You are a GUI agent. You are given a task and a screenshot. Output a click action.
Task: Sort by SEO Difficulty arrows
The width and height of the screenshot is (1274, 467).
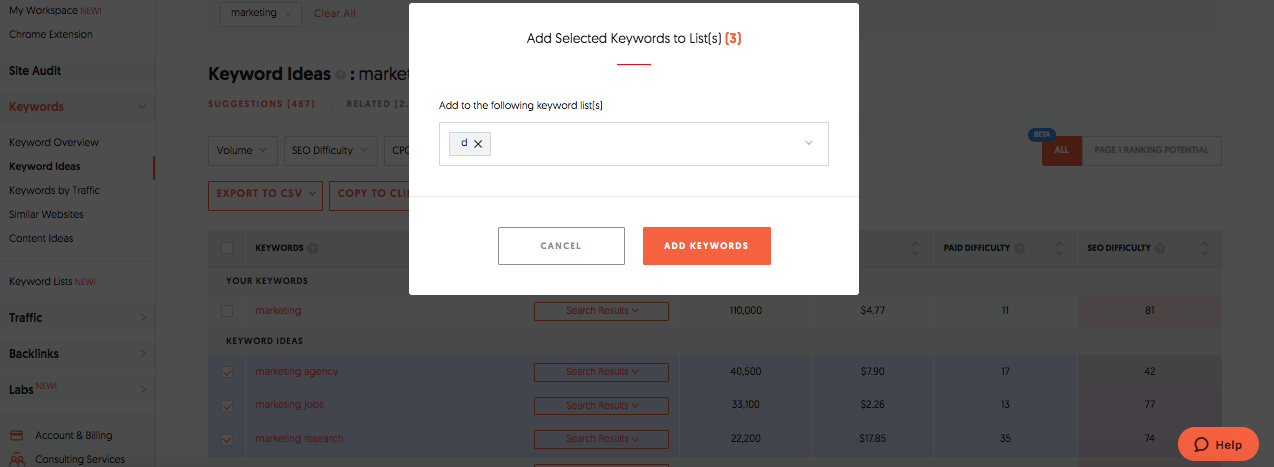coord(1204,248)
